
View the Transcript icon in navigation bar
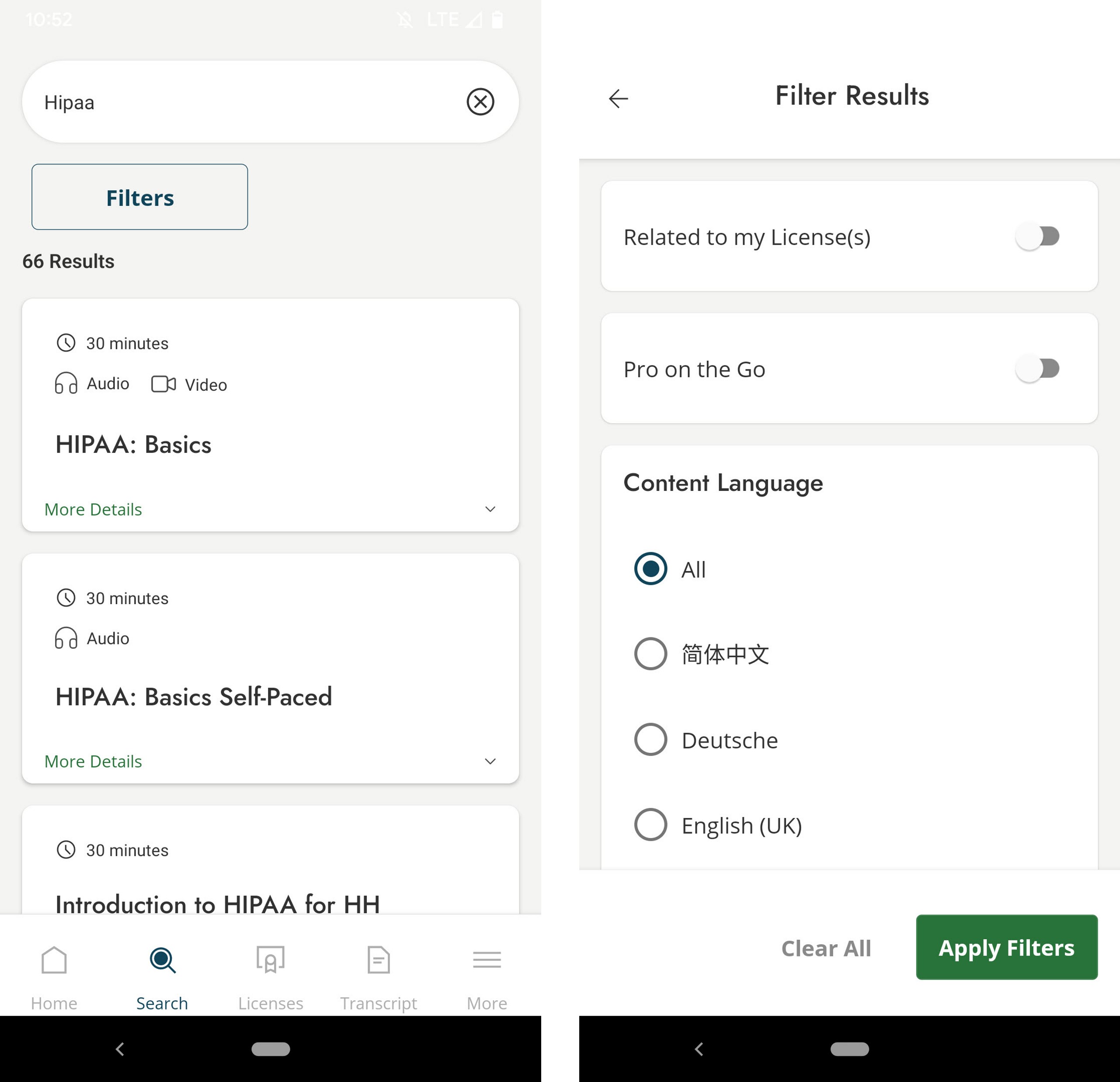(378, 960)
